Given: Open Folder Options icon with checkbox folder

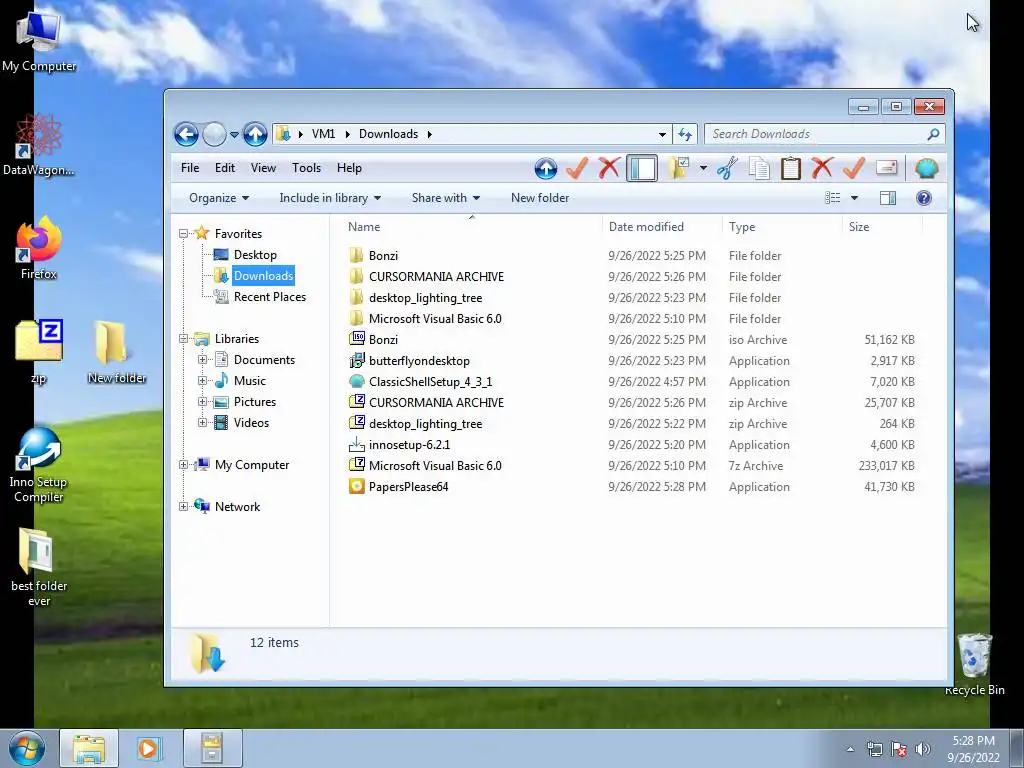Looking at the screenshot, I should [679, 168].
